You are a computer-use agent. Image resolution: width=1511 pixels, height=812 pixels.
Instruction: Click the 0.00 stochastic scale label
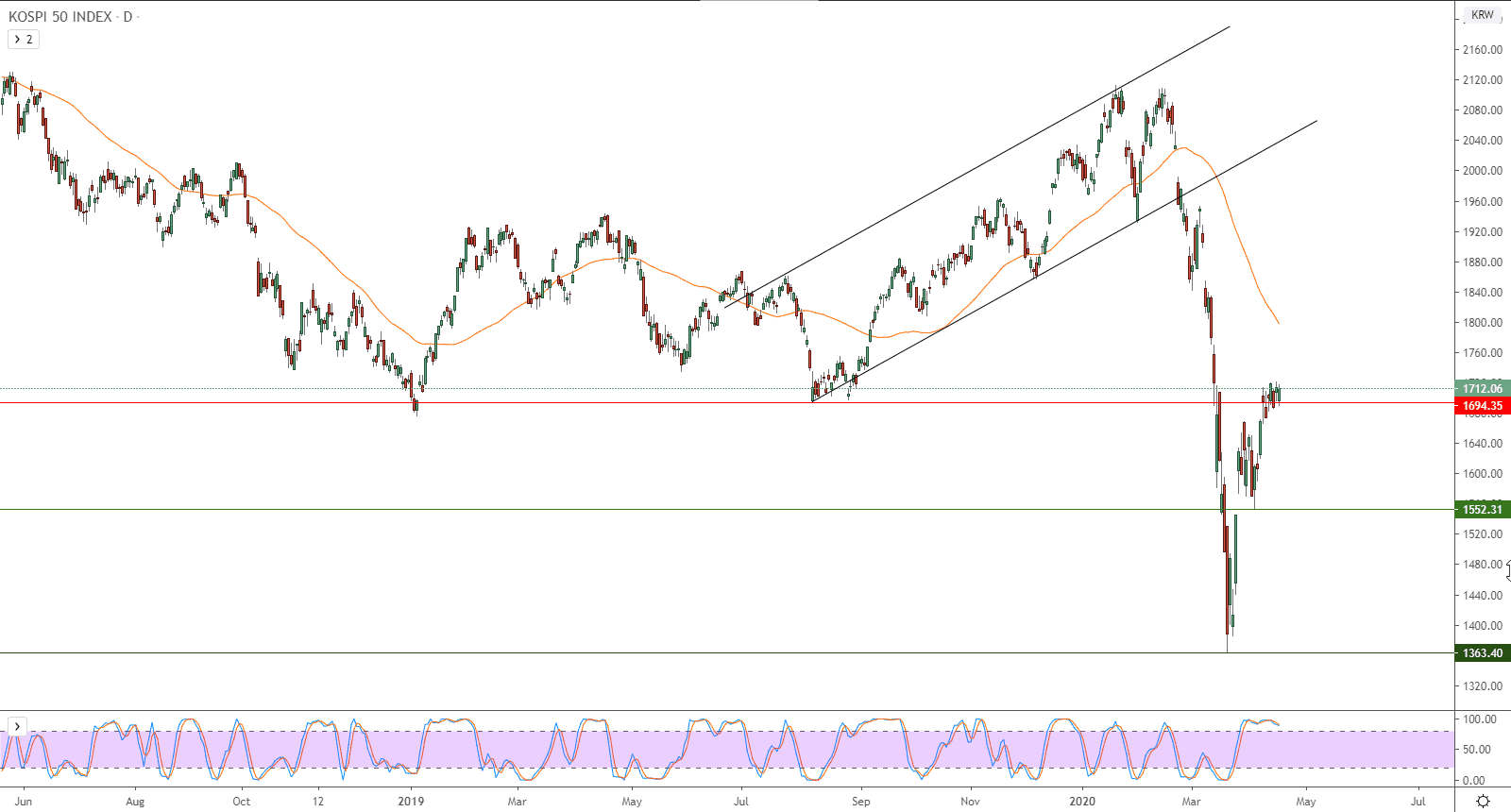click(1475, 781)
